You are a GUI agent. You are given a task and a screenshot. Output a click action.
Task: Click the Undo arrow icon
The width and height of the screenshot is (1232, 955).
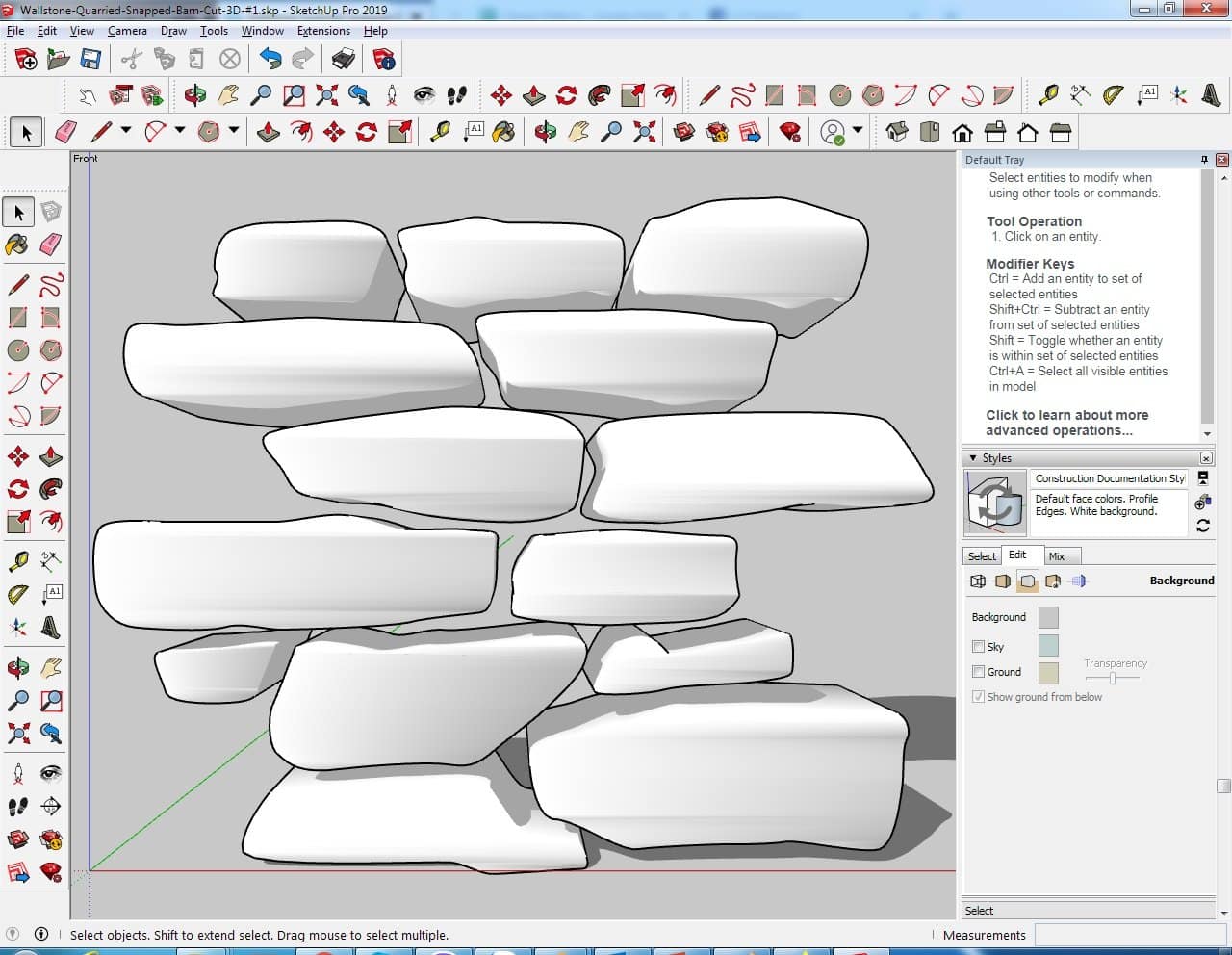(270, 60)
